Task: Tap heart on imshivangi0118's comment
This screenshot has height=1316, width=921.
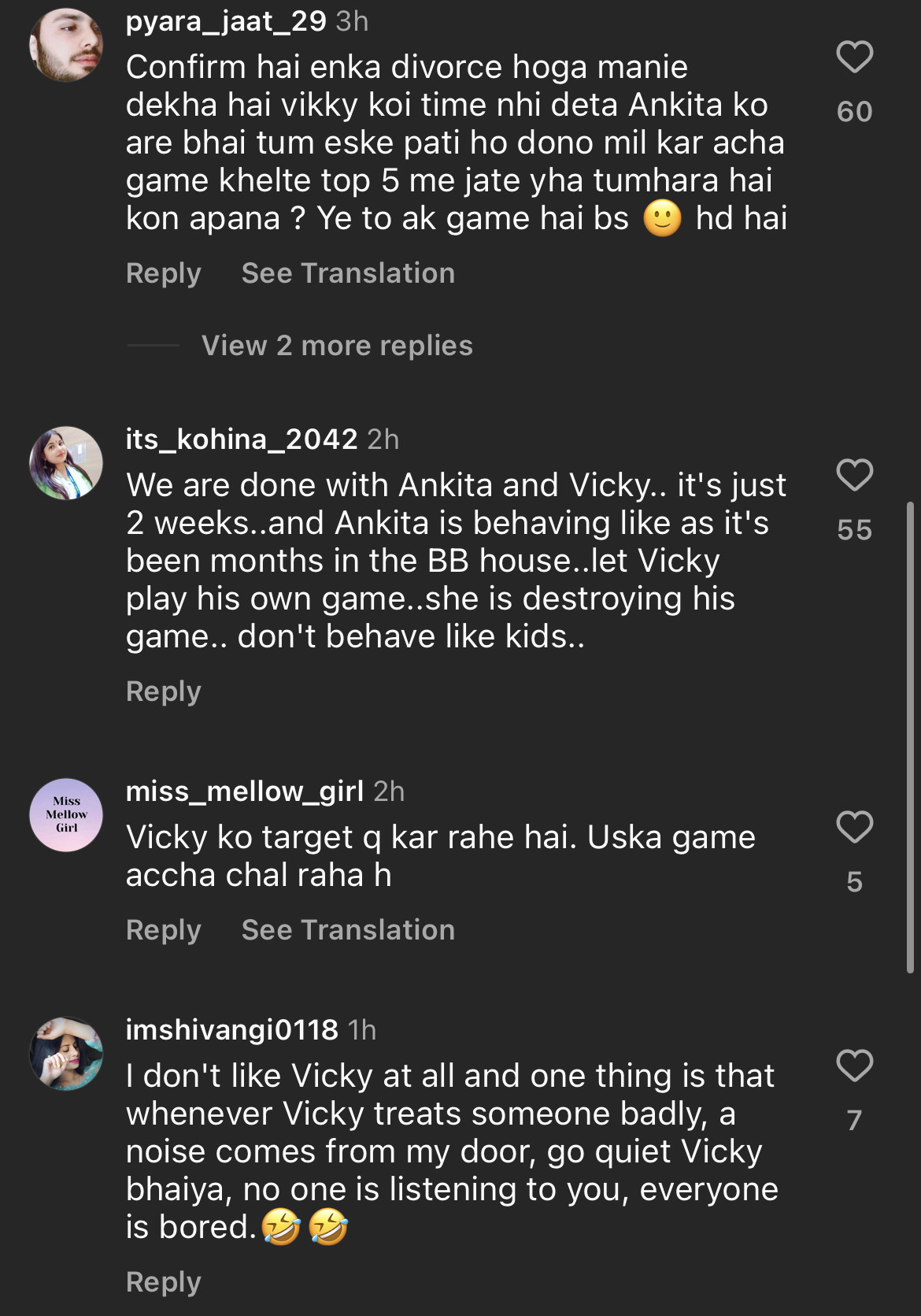Action: point(854,1066)
